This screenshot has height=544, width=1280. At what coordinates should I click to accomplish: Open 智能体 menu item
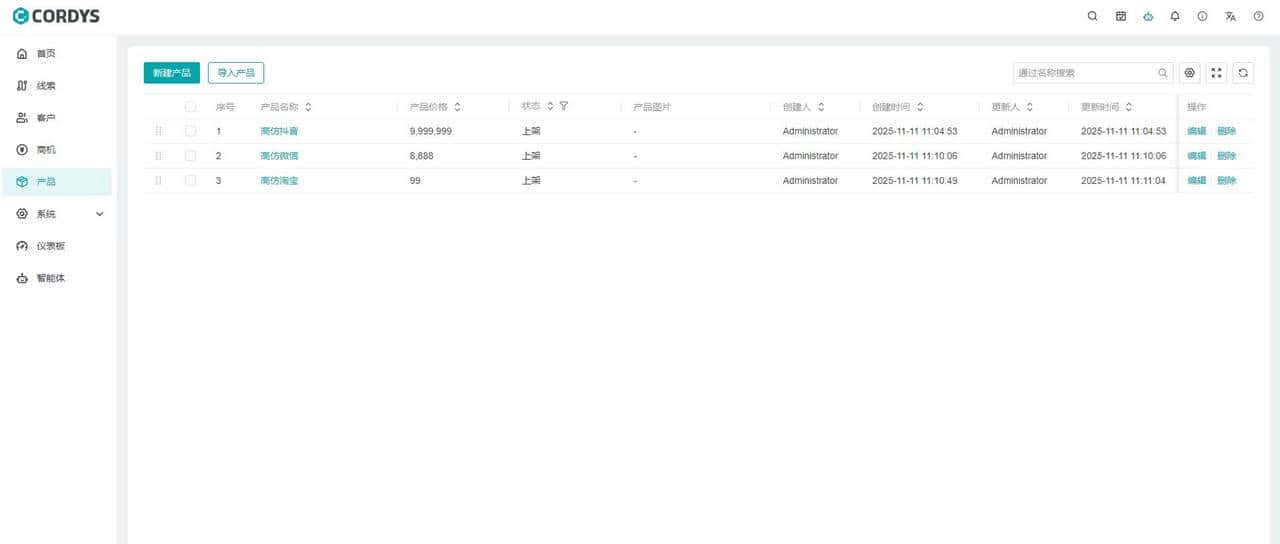coord(56,278)
